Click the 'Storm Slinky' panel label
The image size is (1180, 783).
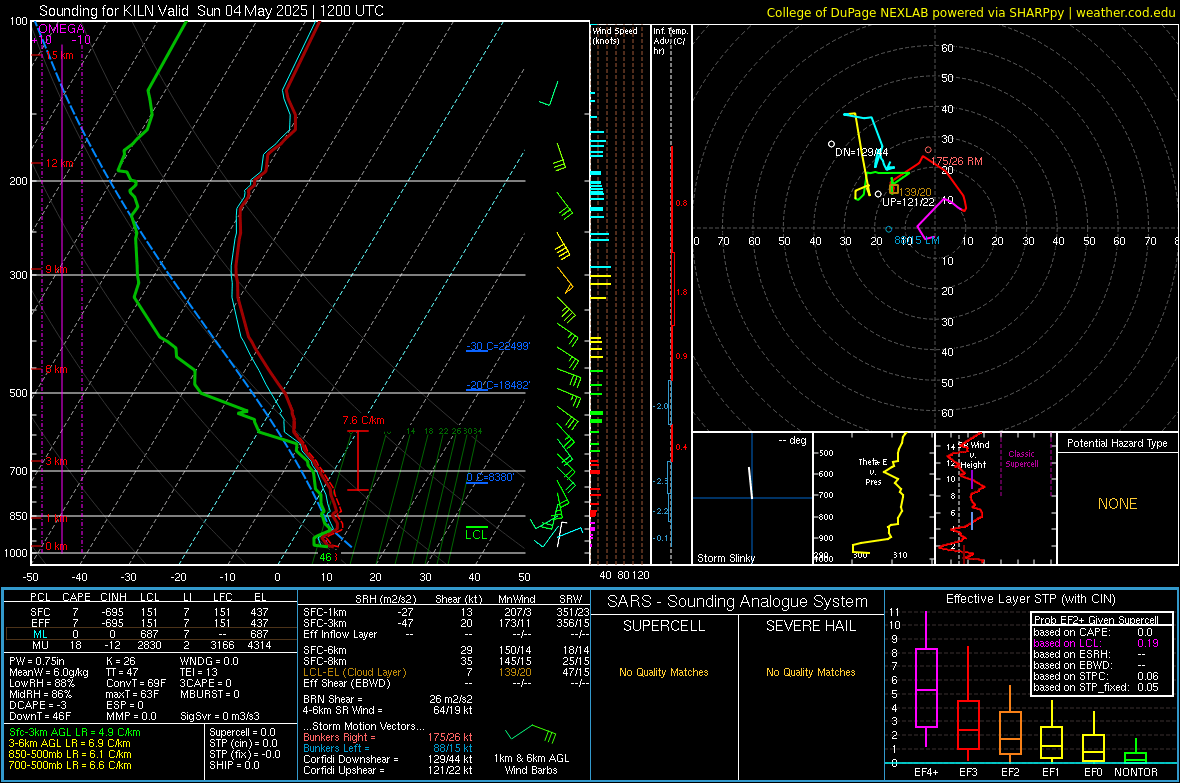tap(725, 558)
